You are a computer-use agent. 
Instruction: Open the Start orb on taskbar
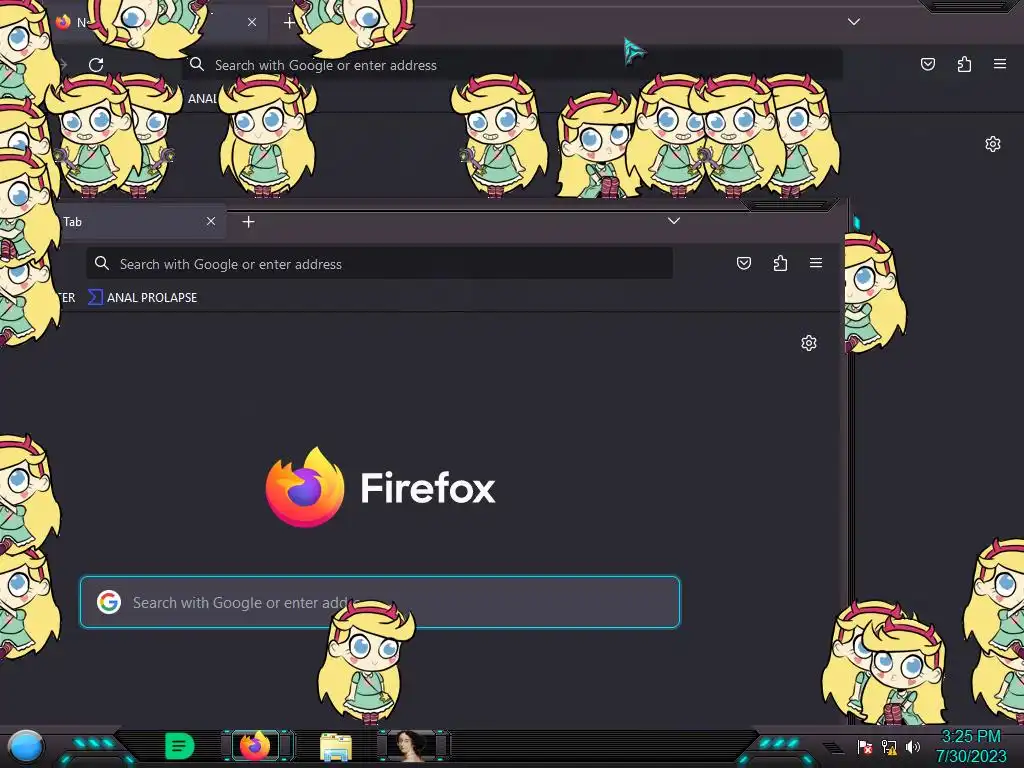(26, 746)
